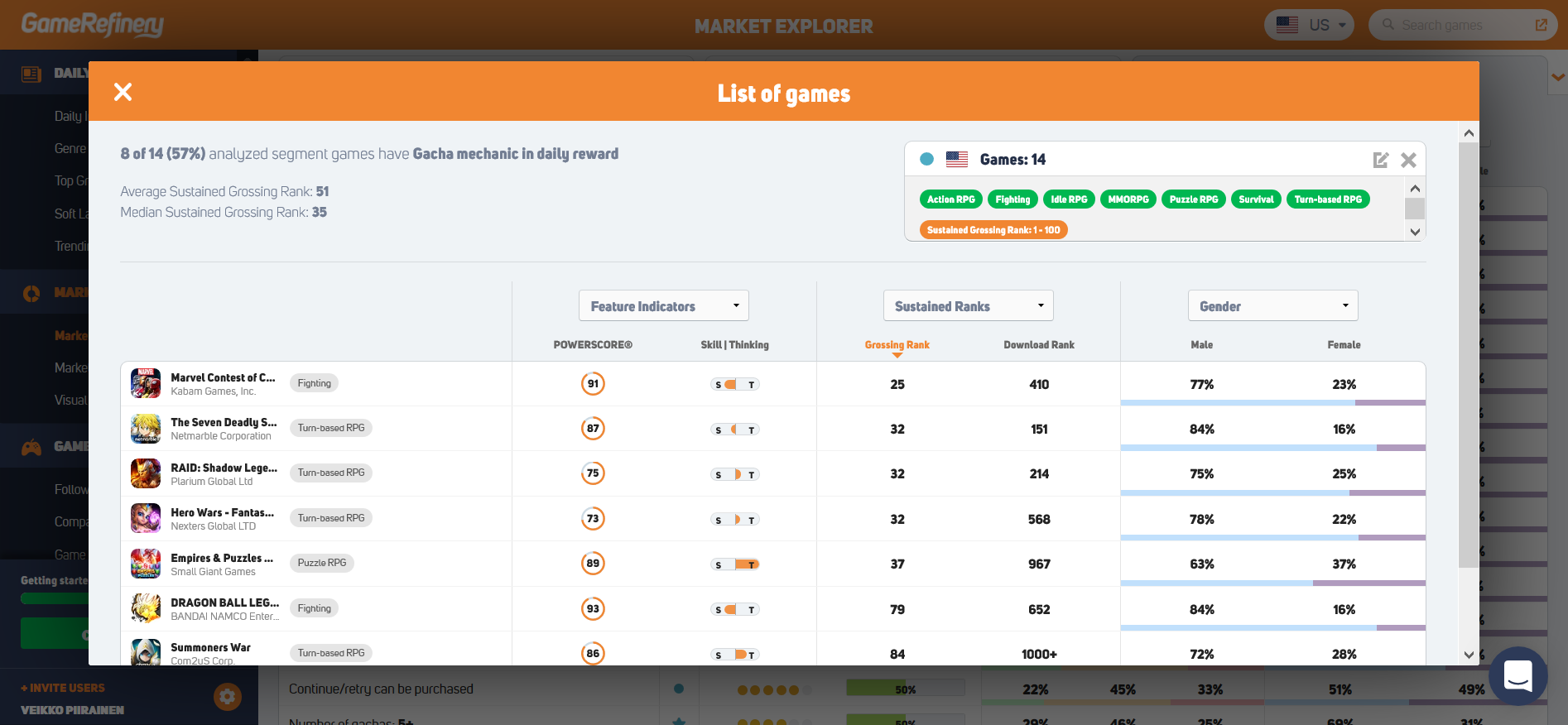Click the Survival genre tag
Screen dimensions: 1568x725
(x=1256, y=199)
